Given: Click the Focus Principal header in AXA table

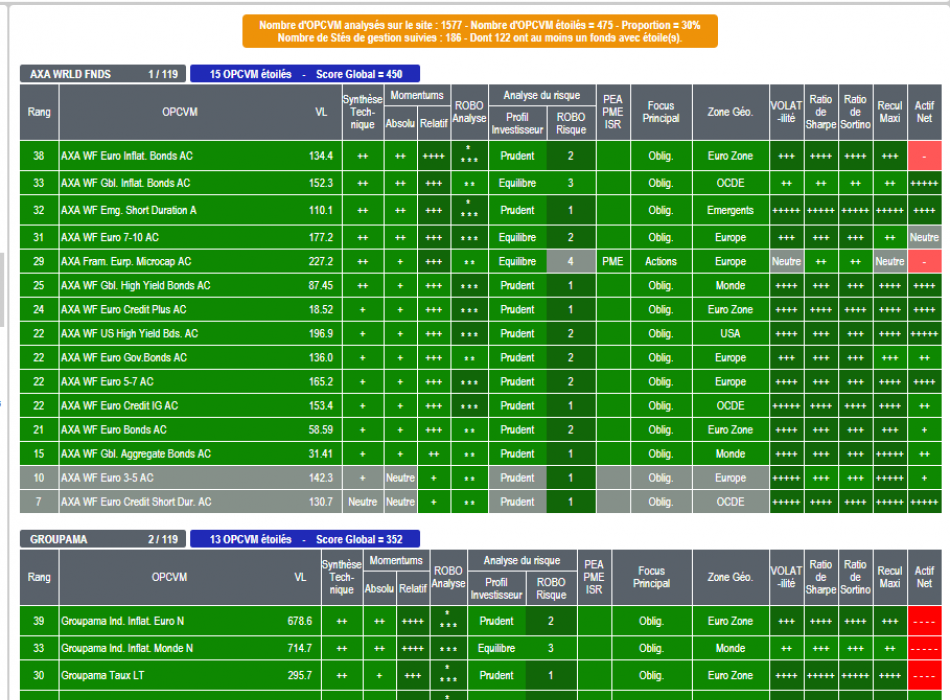Looking at the screenshot, I should pos(661,112).
